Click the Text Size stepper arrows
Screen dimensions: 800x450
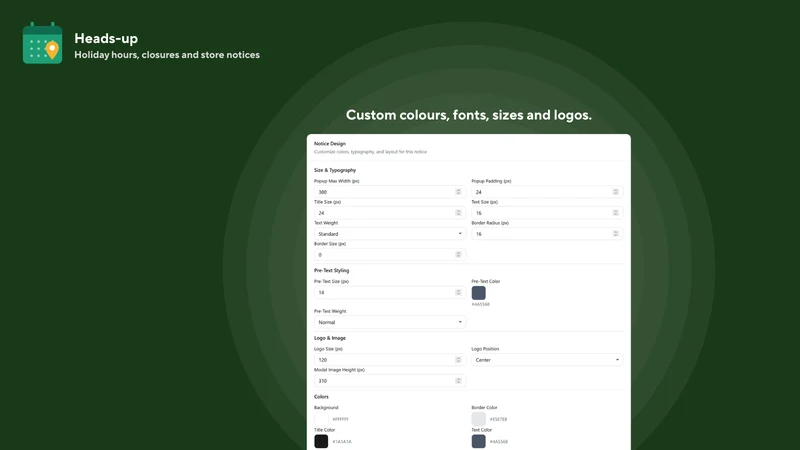[x=615, y=213]
